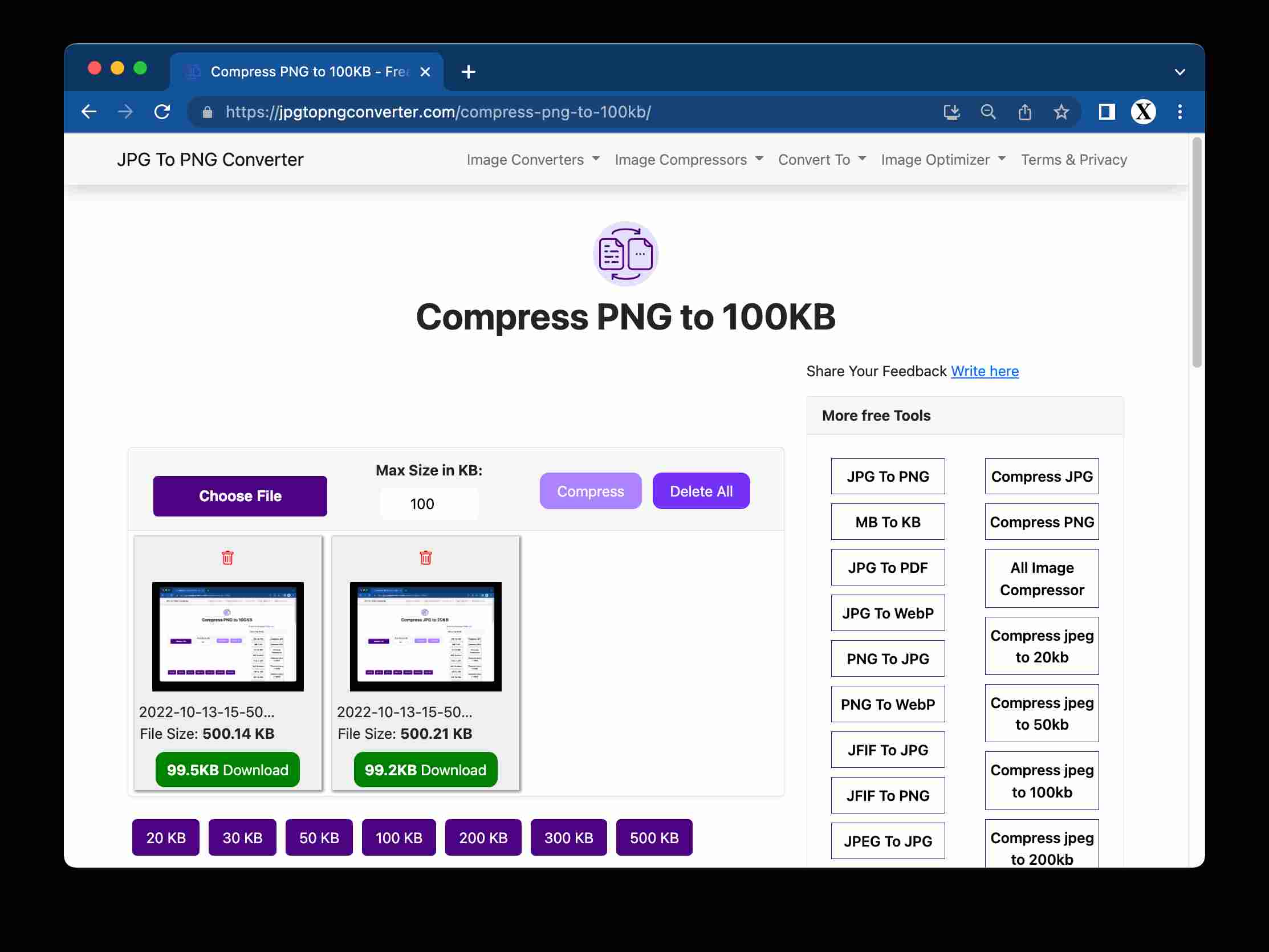Click the first compressed image thumbnail
1269x952 pixels.
coord(227,636)
